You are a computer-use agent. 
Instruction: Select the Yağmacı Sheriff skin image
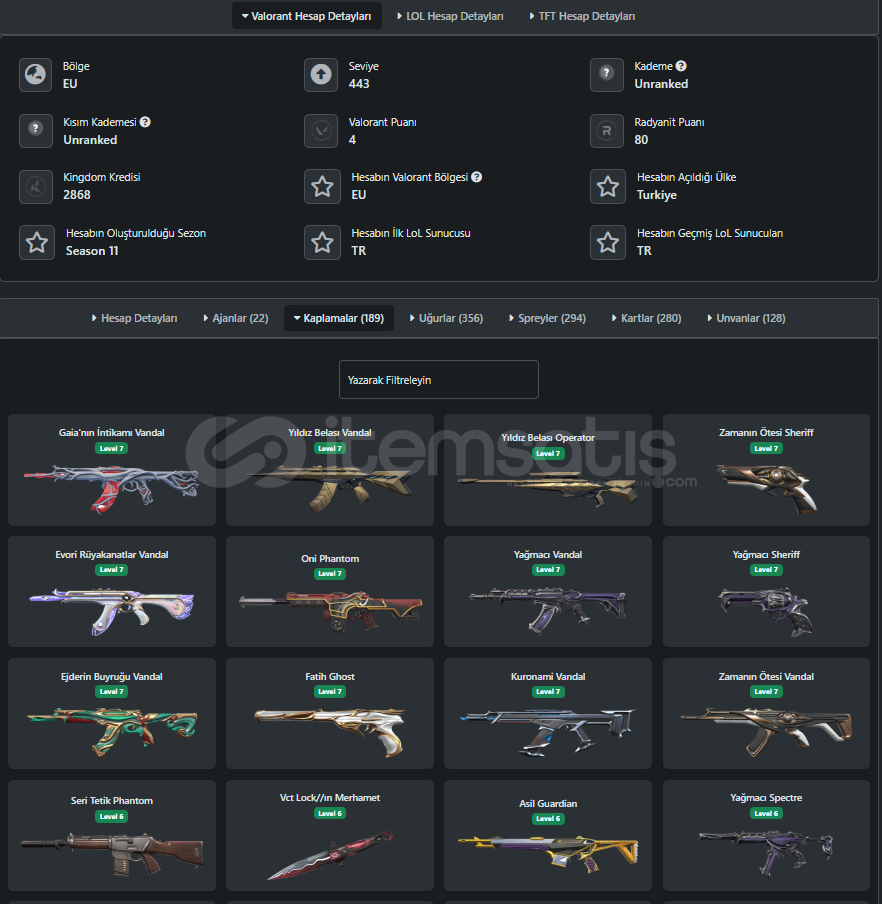coord(766,611)
